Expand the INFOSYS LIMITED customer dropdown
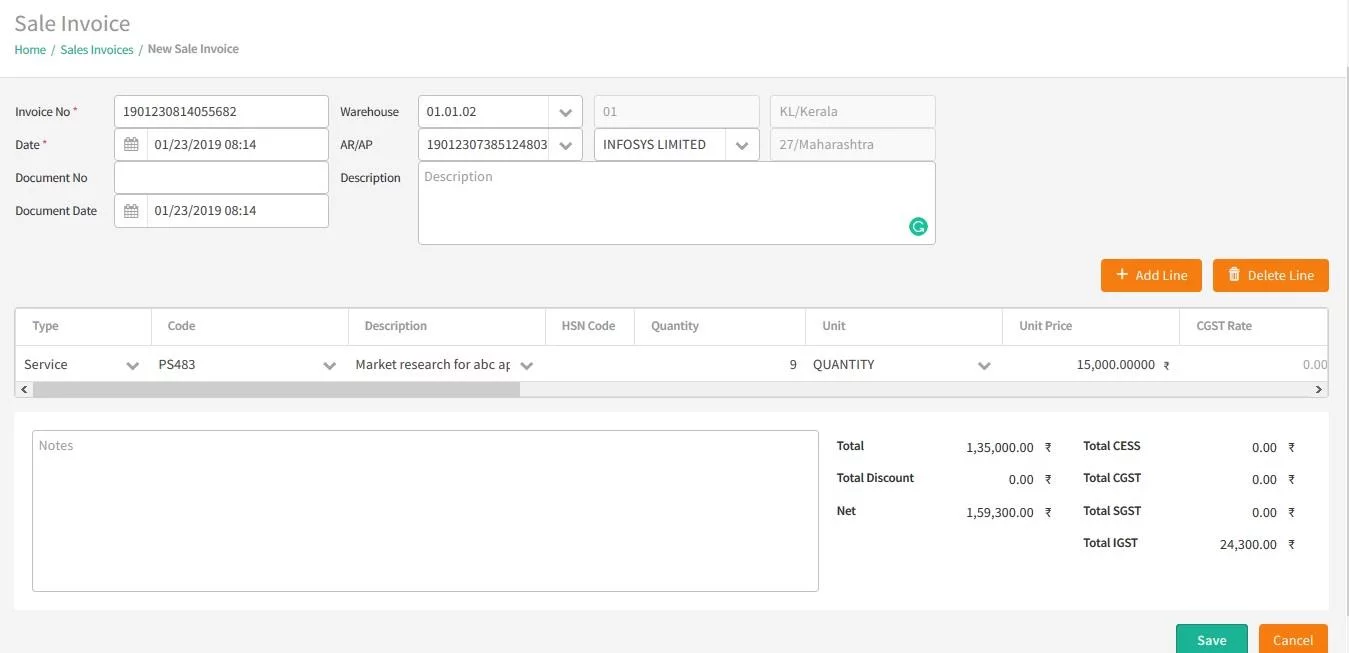This screenshot has height=653, width=1349. [742, 144]
